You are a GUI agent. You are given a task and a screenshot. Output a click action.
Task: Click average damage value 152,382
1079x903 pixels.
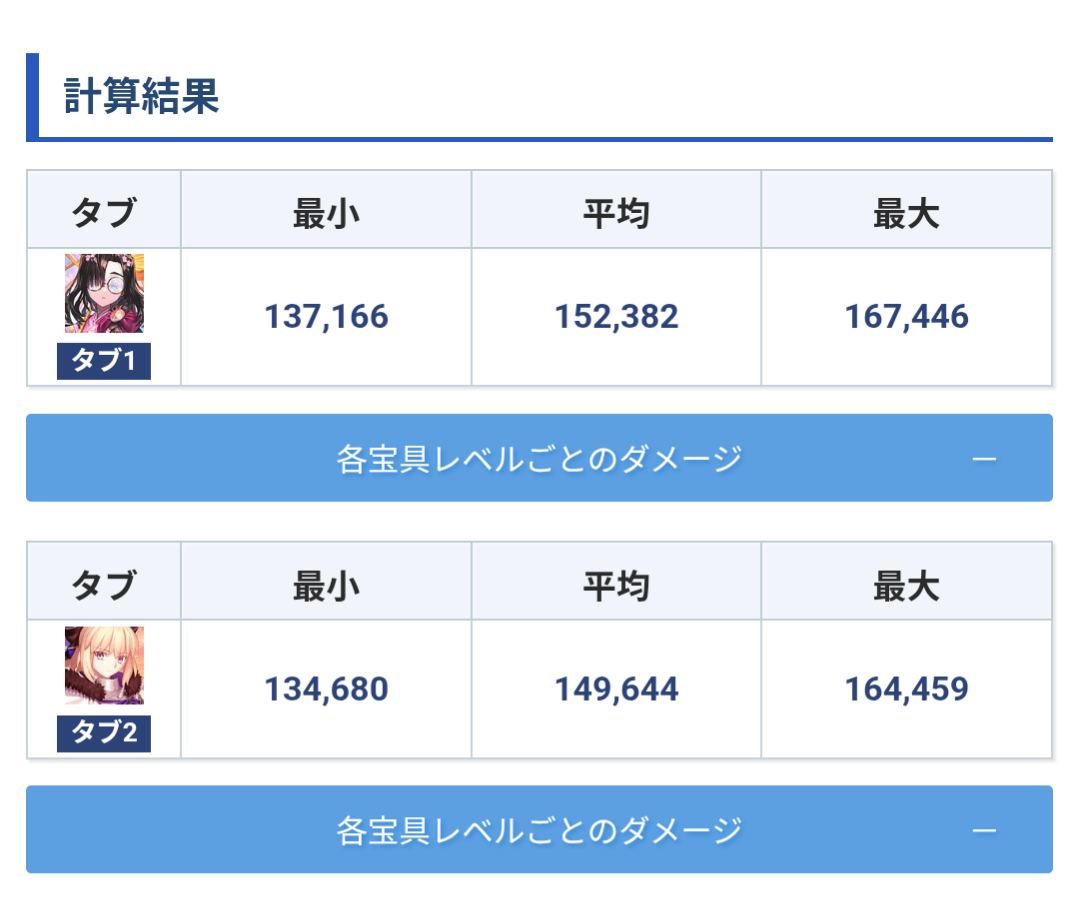pos(617,317)
